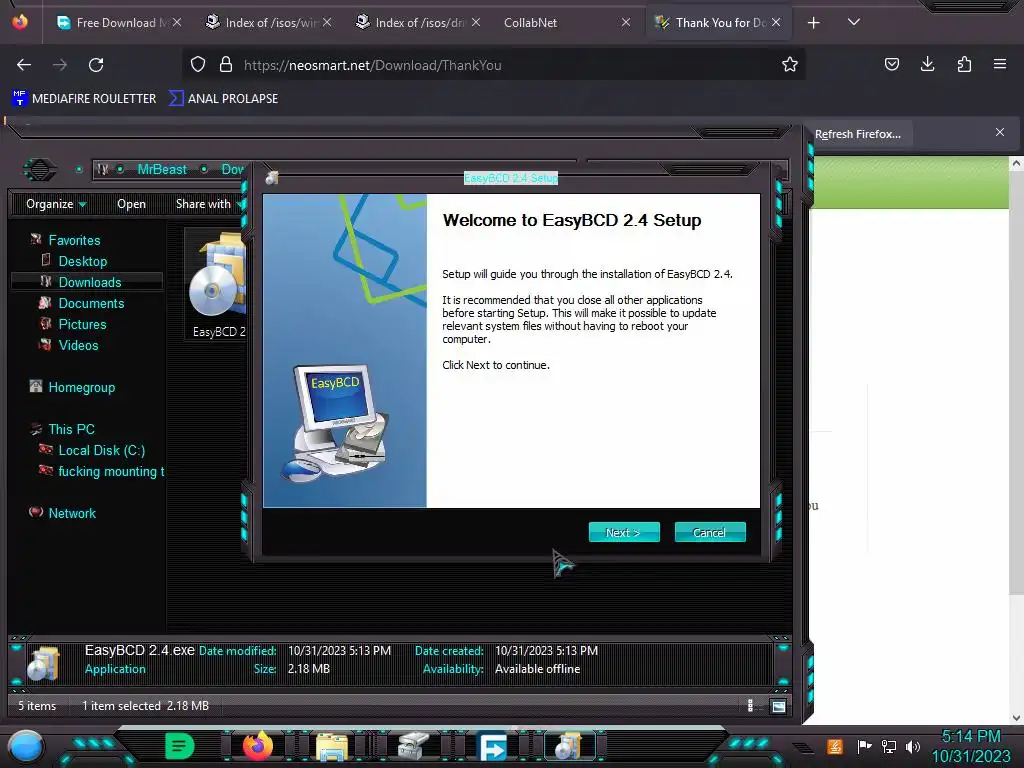
Task: Open the green notes app on taskbar
Action: tap(179, 746)
